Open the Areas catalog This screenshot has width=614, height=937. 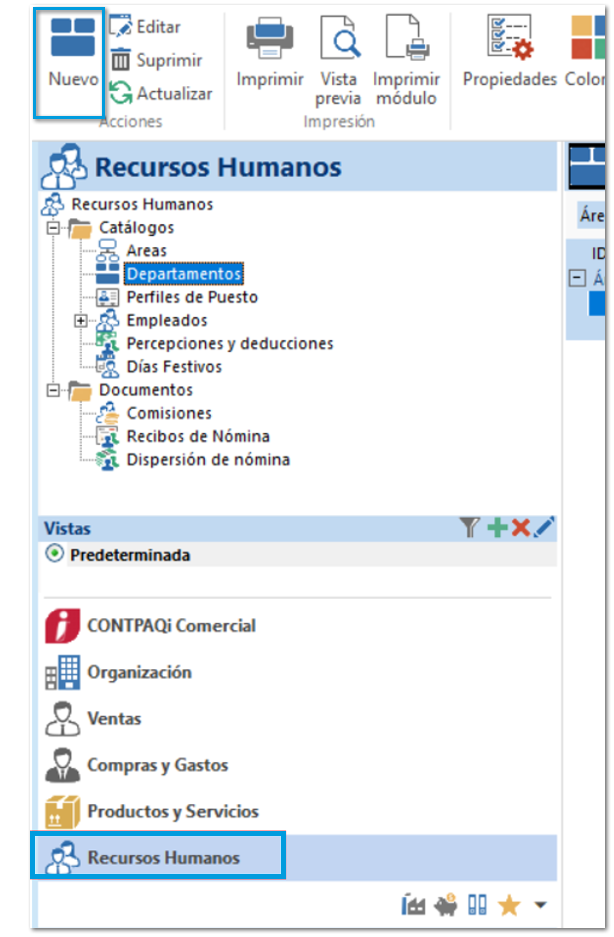146,251
